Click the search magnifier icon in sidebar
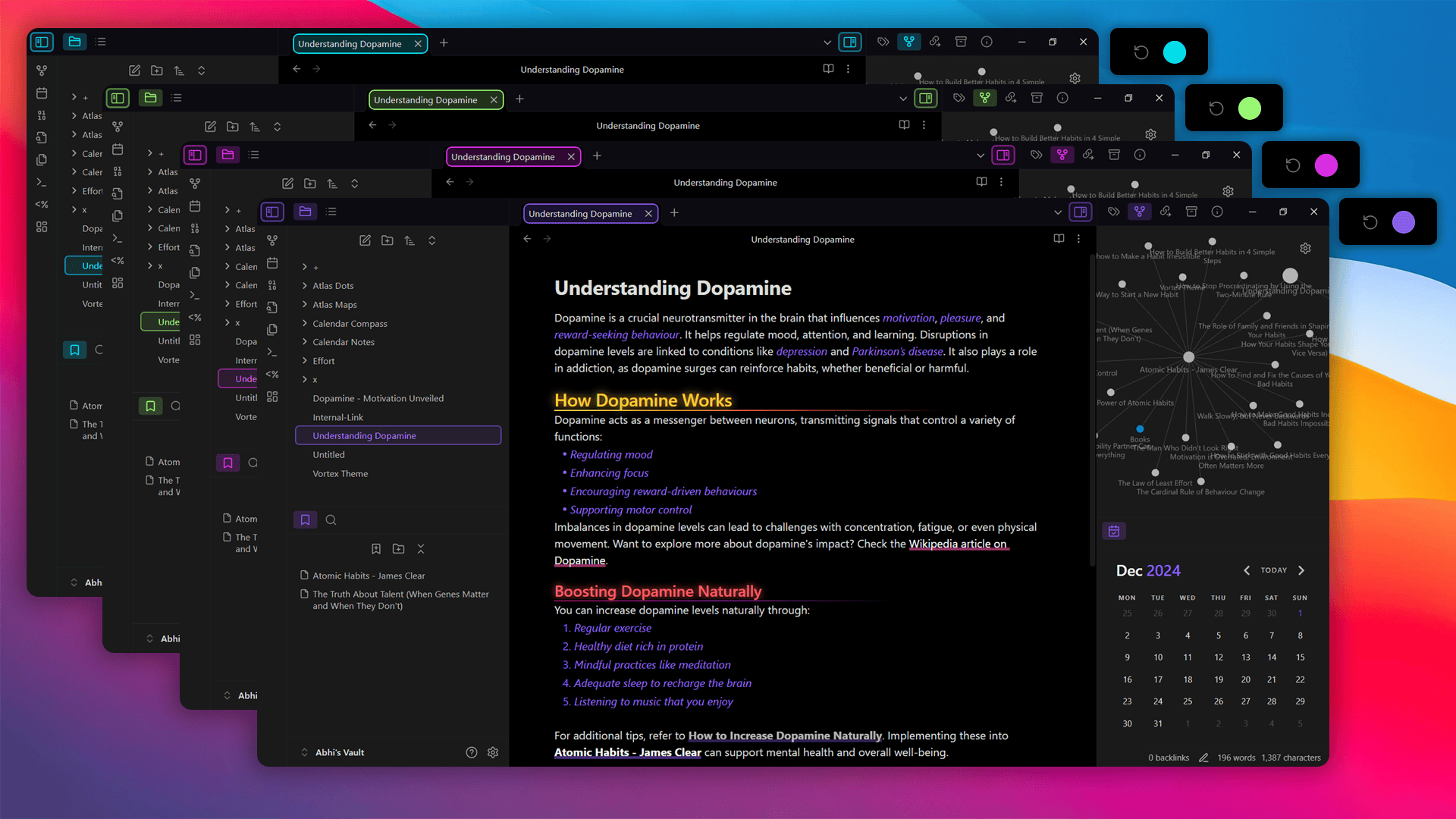 pyautogui.click(x=331, y=520)
